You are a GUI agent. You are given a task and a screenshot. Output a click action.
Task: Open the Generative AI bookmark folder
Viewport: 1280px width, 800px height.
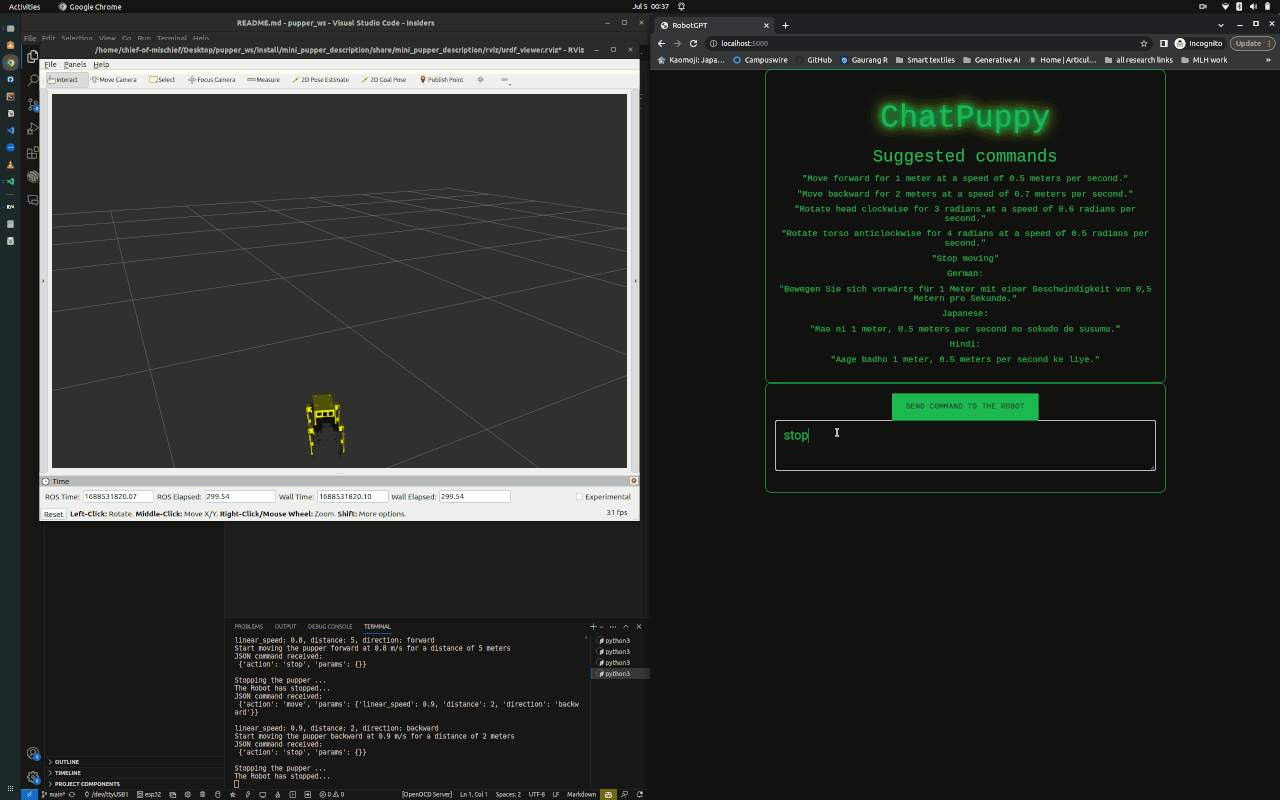point(992,60)
